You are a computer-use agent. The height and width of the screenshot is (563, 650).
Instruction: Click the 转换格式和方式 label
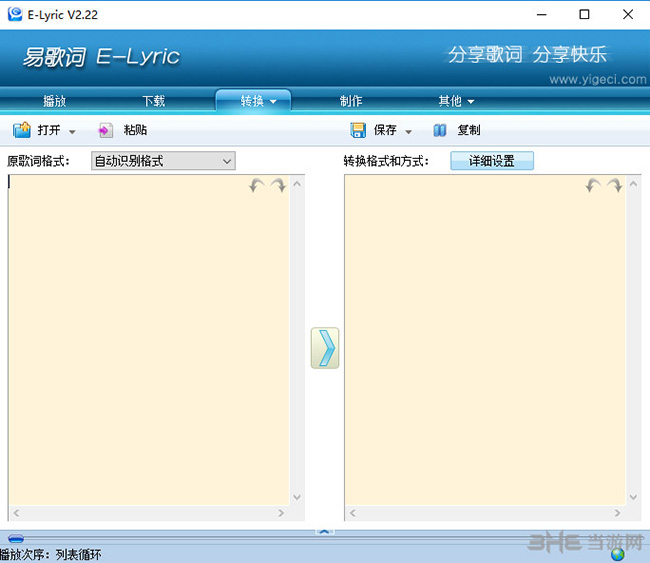pyautogui.click(x=386, y=161)
